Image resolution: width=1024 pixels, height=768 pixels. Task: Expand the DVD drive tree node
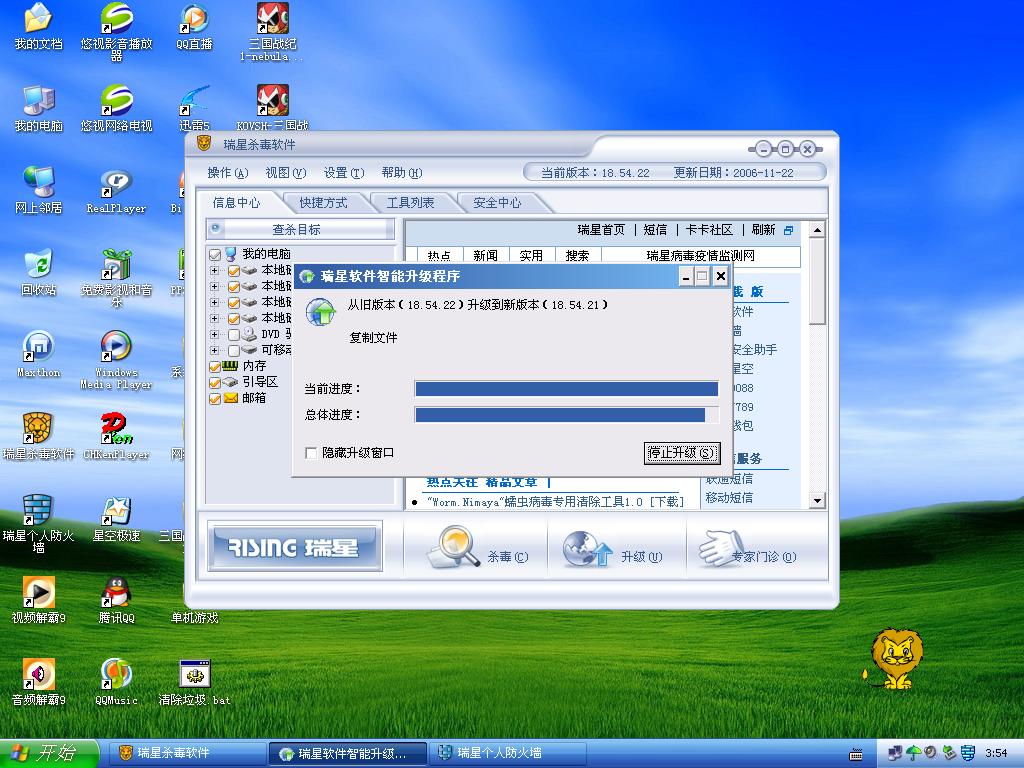coord(214,334)
